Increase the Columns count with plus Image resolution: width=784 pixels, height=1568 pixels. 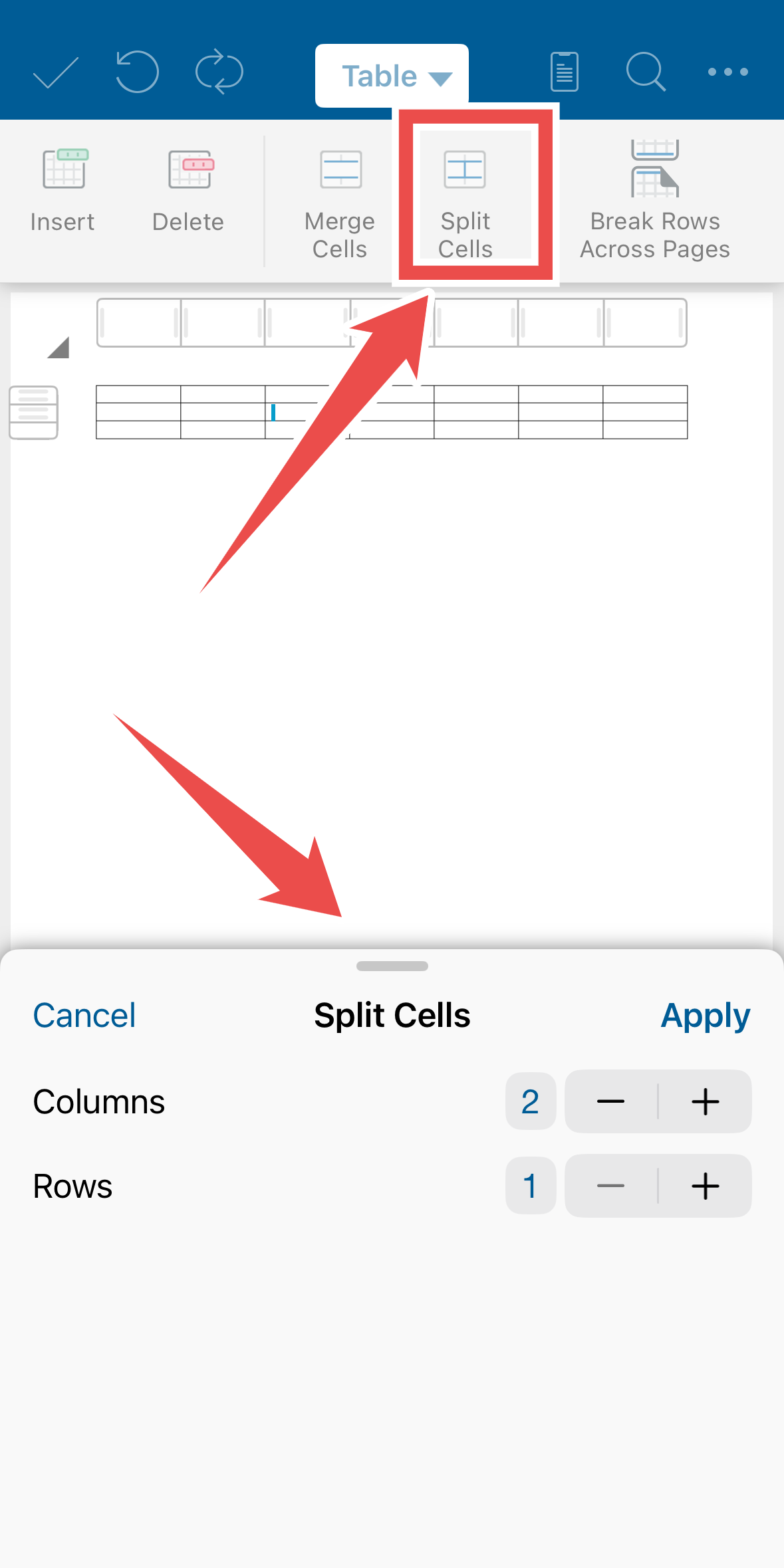pos(706,1101)
